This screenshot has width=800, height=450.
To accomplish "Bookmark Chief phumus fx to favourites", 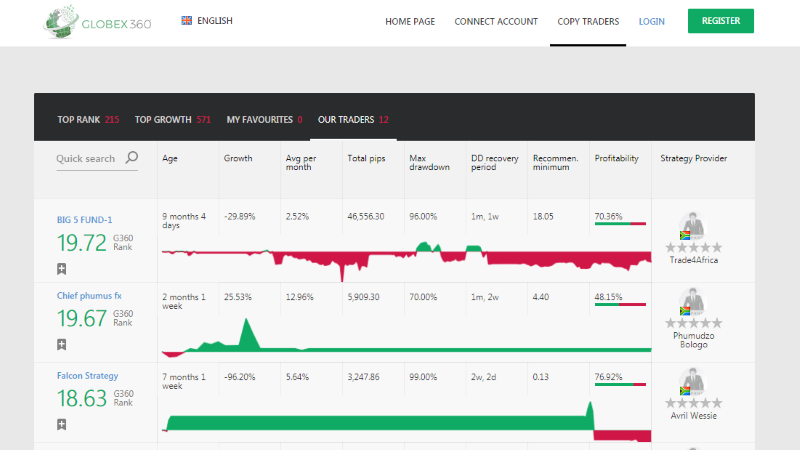I will coord(62,344).
